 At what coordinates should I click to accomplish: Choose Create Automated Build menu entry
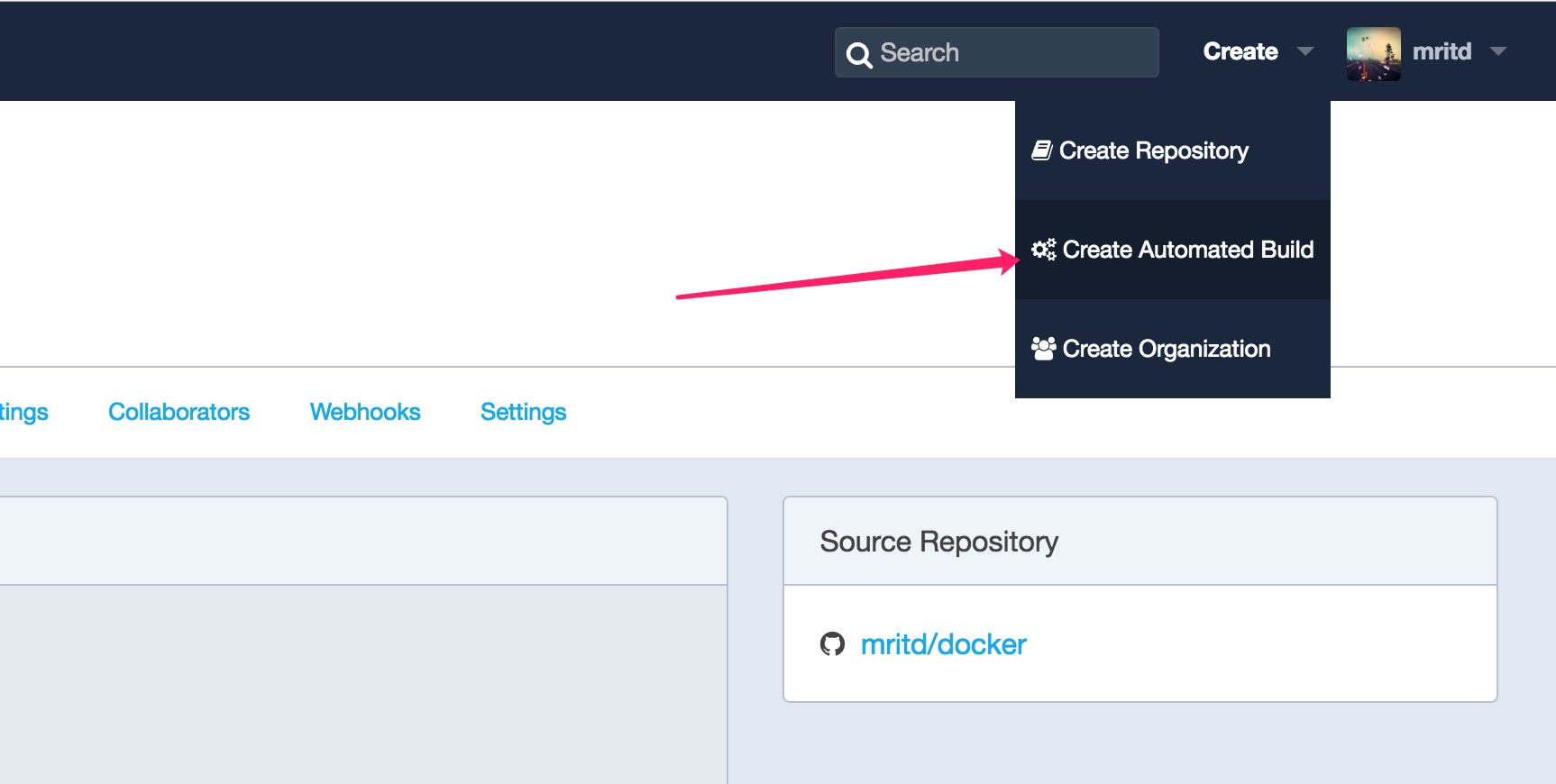(1173, 250)
